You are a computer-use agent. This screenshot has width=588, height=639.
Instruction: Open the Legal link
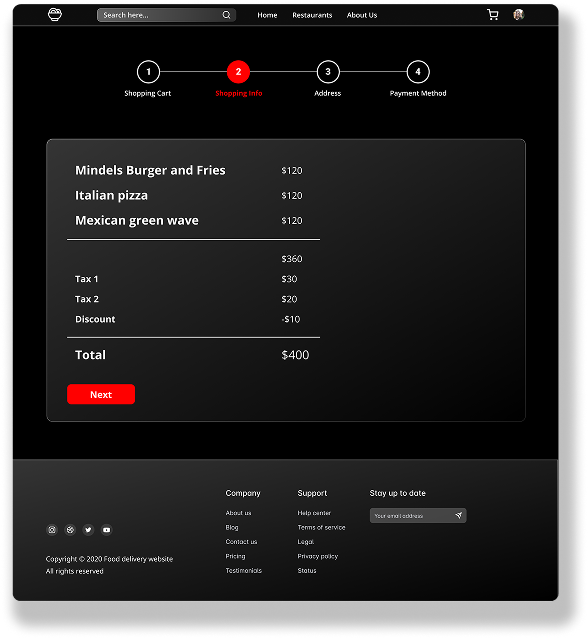[306, 542]
